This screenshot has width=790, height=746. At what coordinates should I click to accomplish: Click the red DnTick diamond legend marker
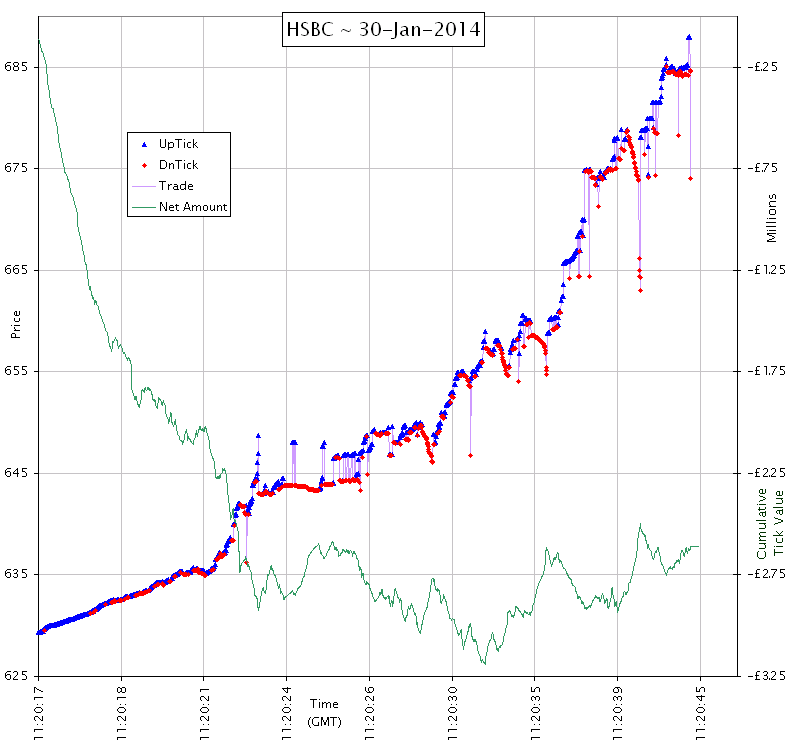click(144, 165)
